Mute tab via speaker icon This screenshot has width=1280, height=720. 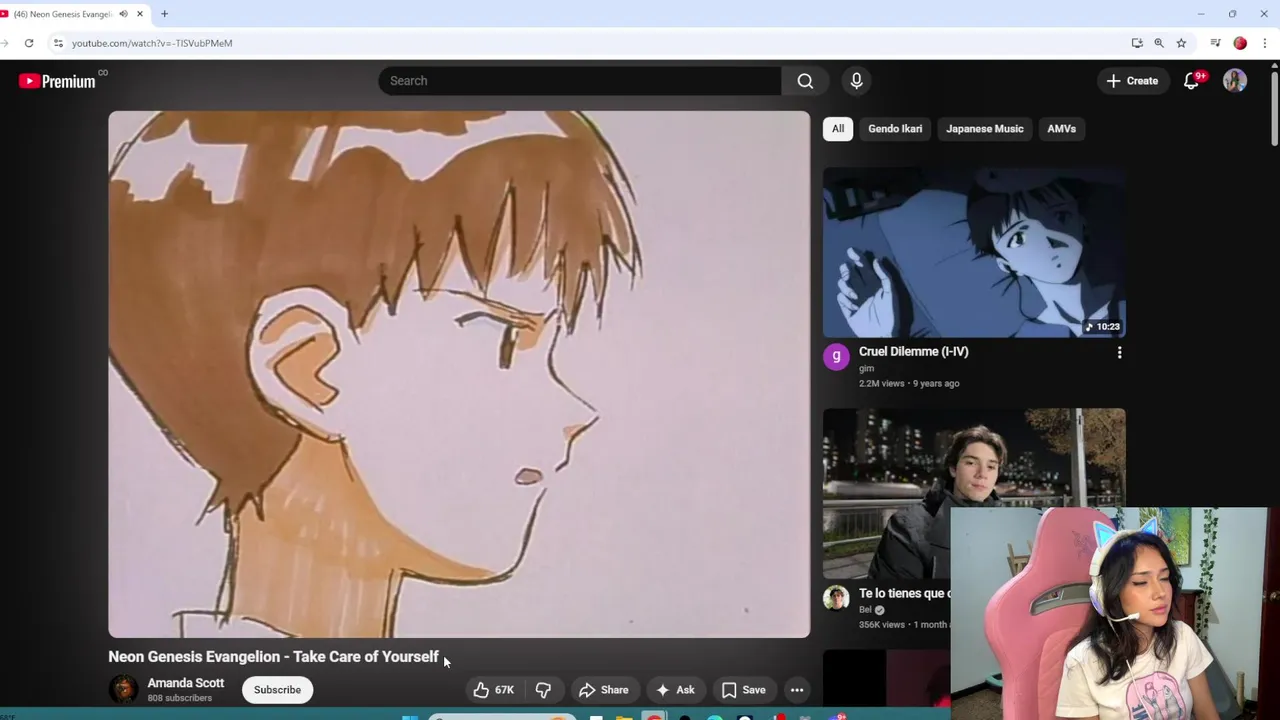123,14
